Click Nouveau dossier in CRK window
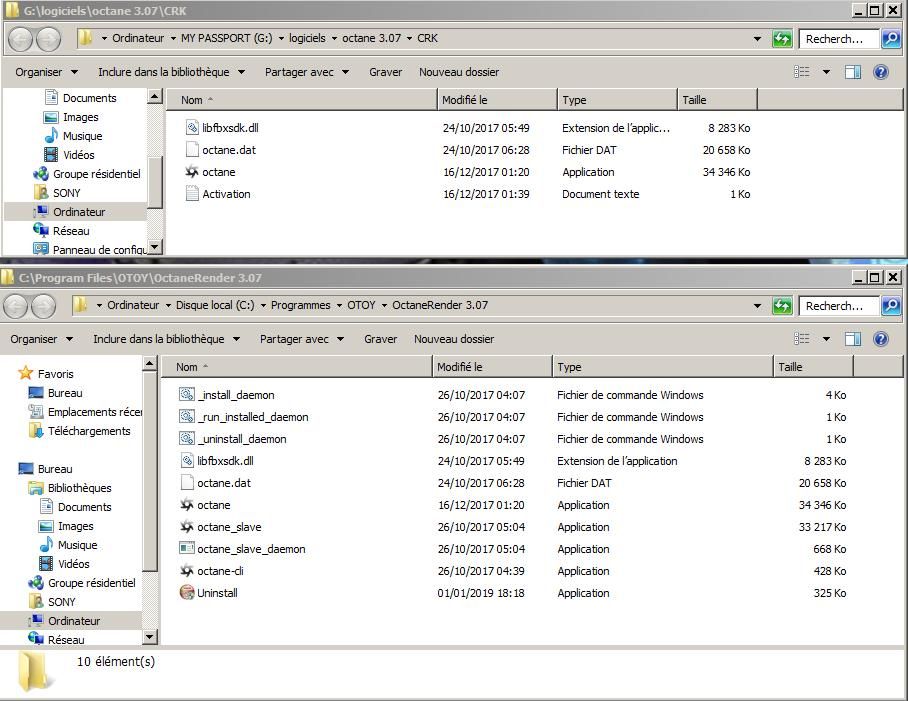Screen dimensions: 908x701 coord(459,72)
